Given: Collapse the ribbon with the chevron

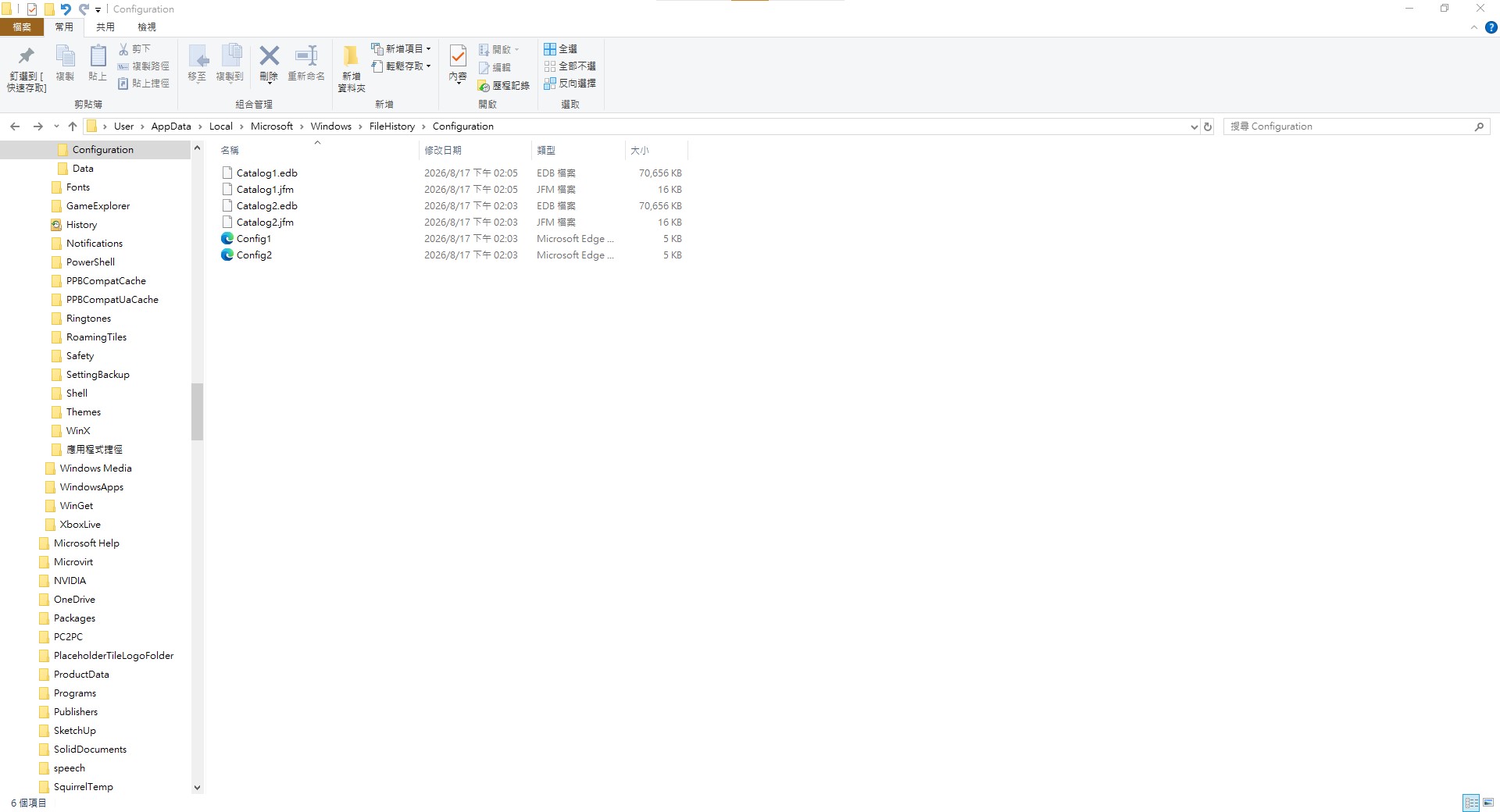Looking at the screenshot, I should [1474, 27].
